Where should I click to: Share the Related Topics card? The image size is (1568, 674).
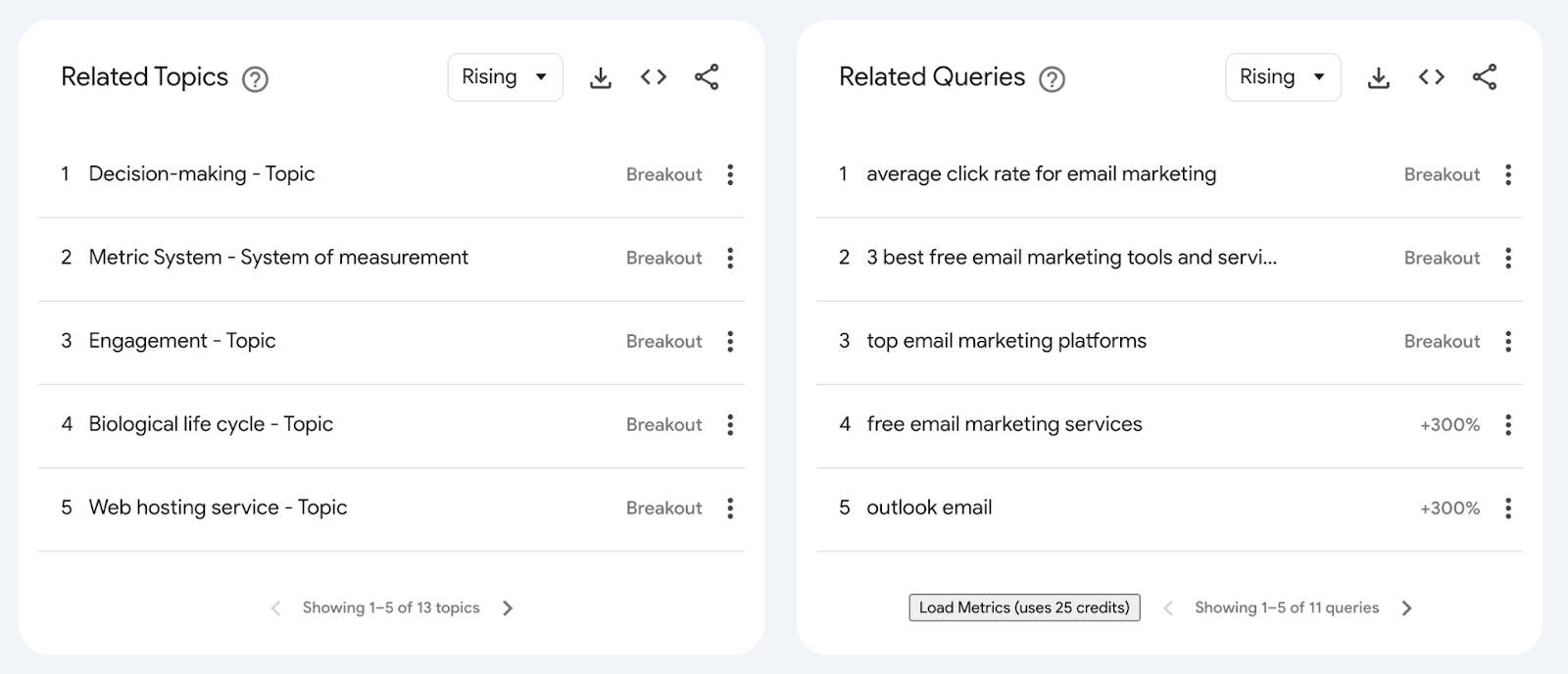click(707, 77)
